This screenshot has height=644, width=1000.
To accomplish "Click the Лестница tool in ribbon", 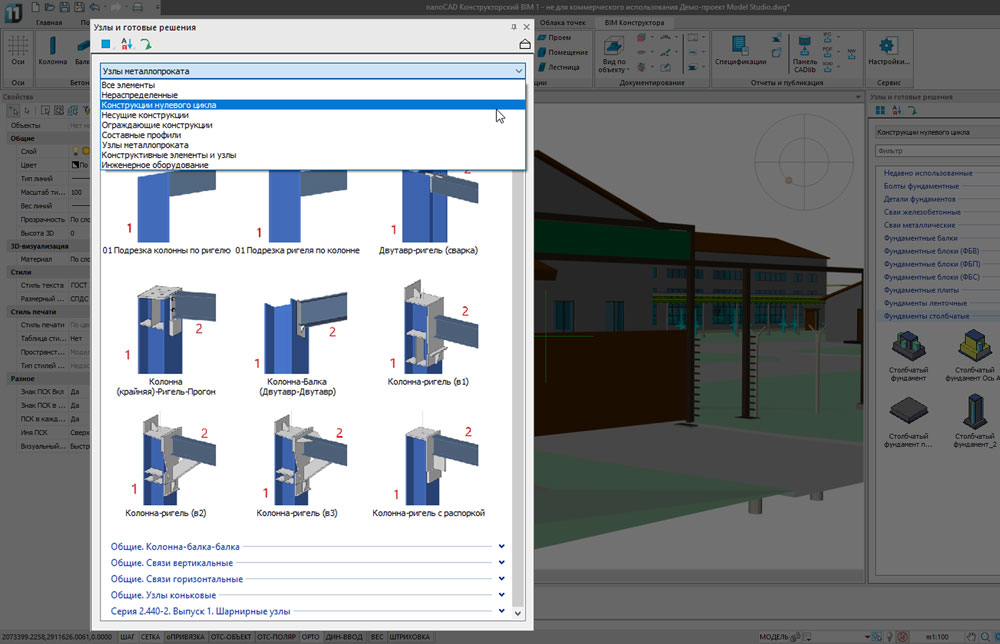I will [x=559, y=67].
